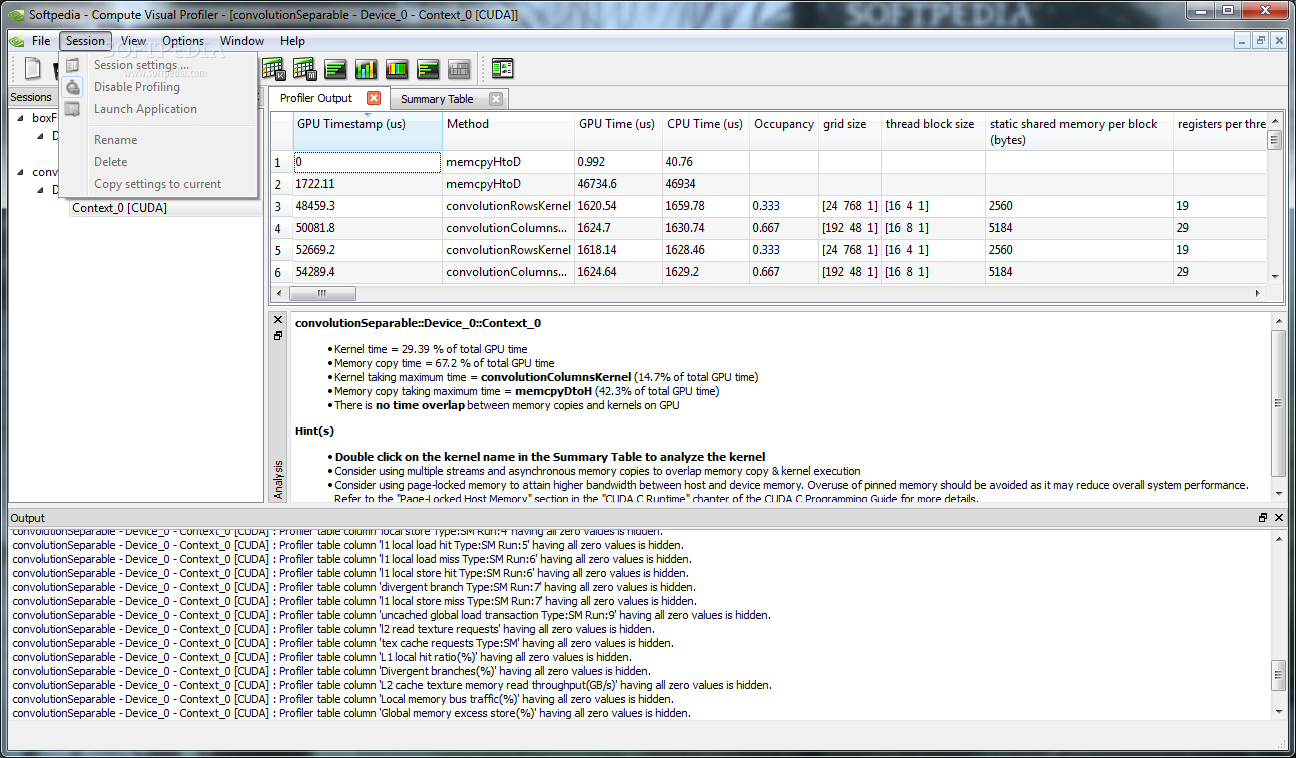This screenshot has height=758, width=1296.
Task: Float the Analysis pane via its dock icon
Action: click(278, 336)
